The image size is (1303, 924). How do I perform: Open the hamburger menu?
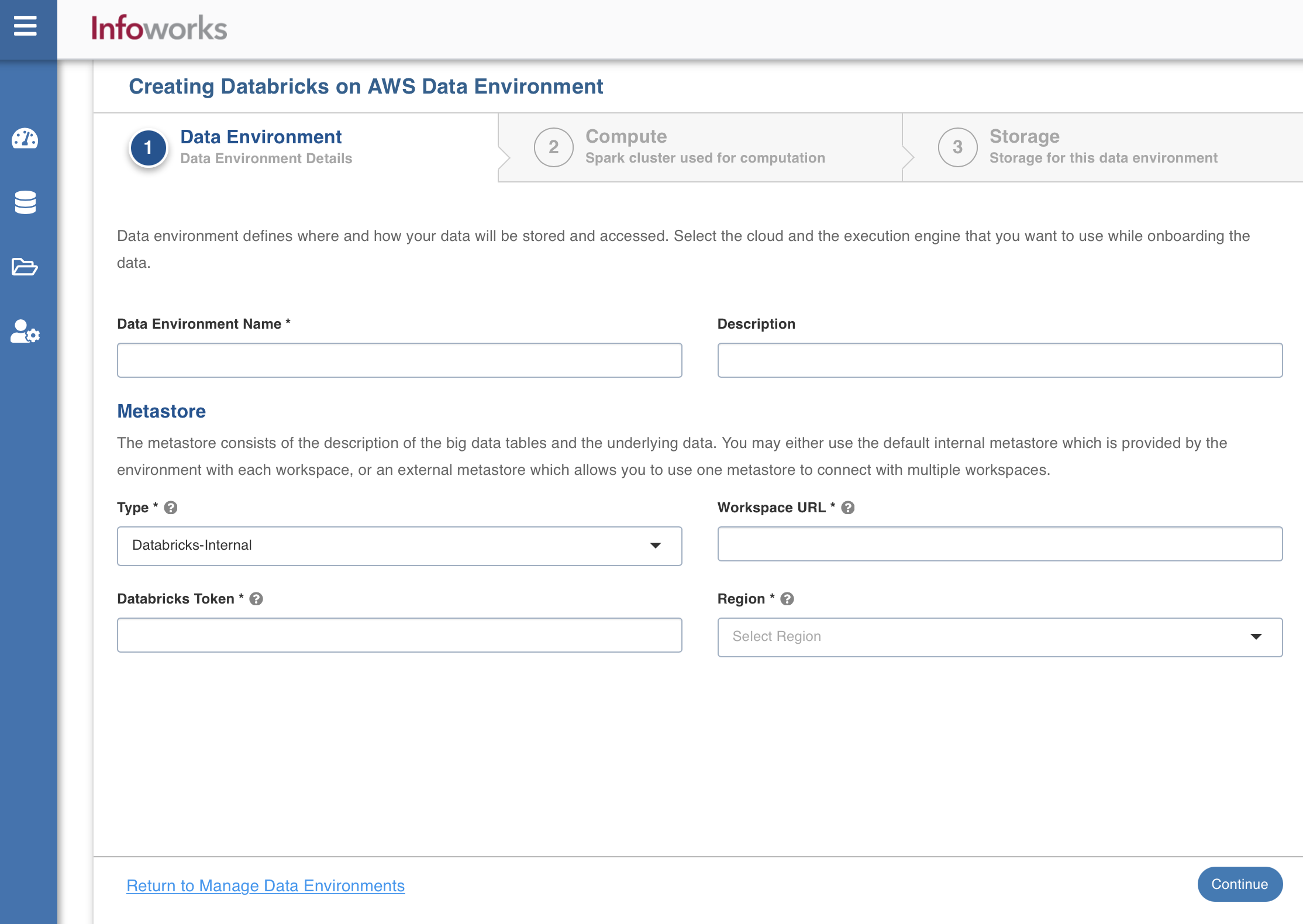[25, 26]
